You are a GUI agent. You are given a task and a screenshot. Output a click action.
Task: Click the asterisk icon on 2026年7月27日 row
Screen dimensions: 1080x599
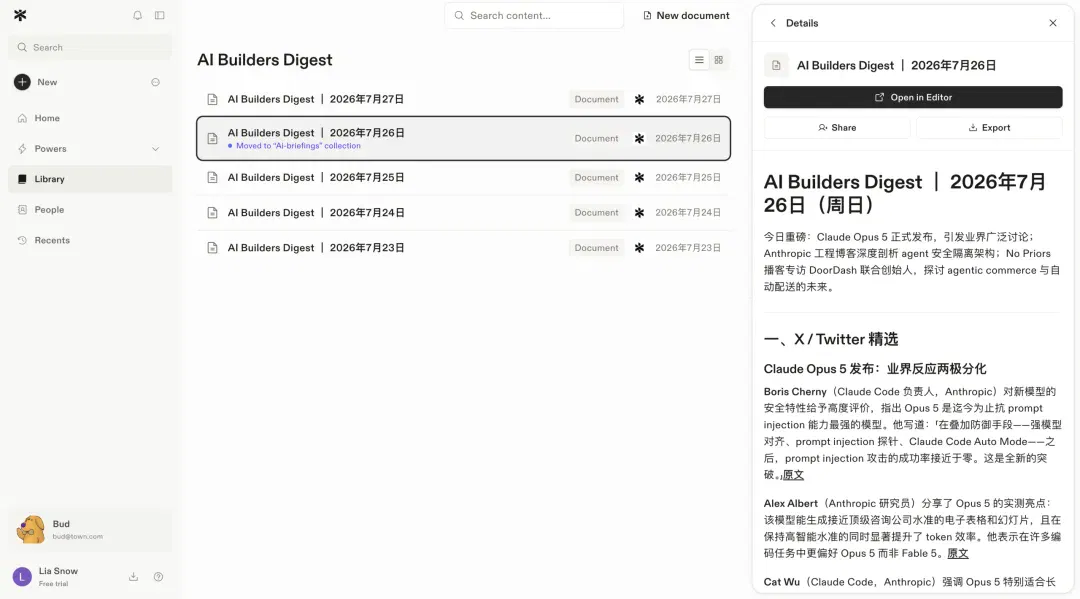pyautogui.click(x=639, y=99)
